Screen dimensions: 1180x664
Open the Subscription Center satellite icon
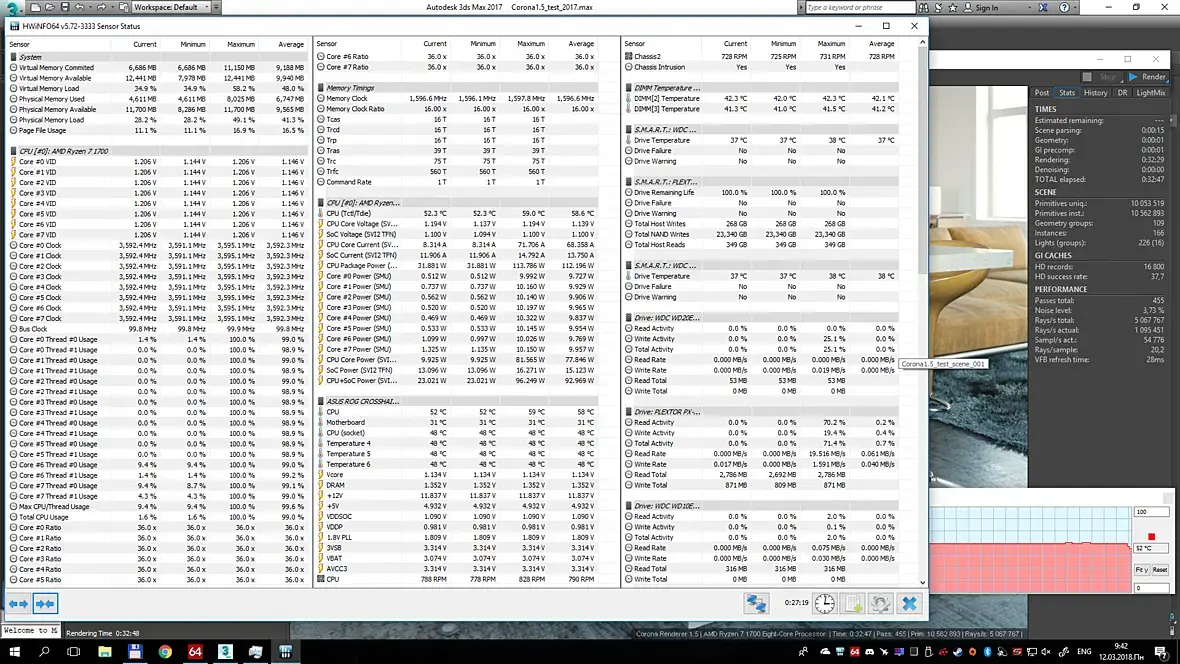938,8
